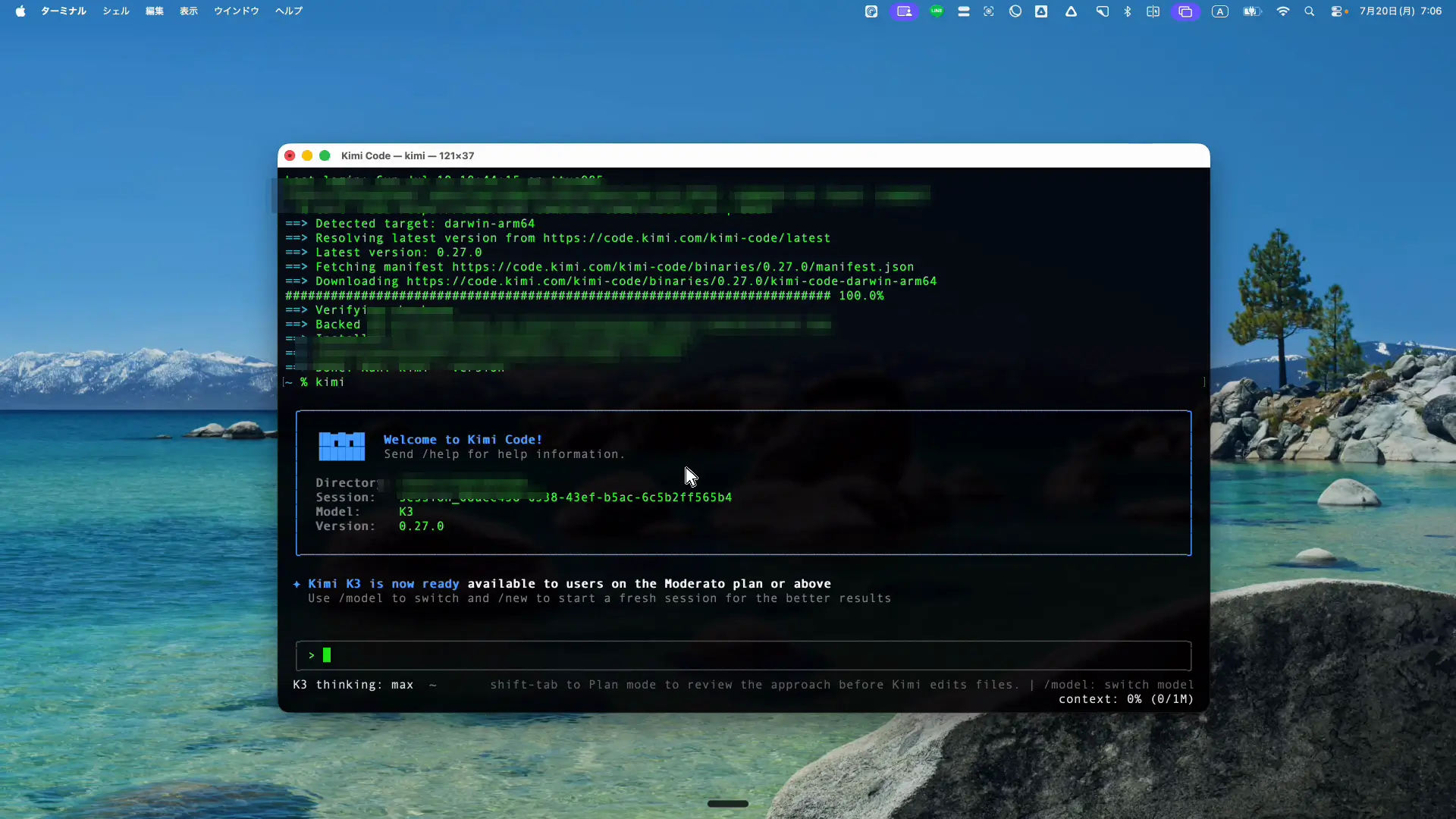Open Bluetooth status menu
The width and height of the screenshot is (1456, 819).
pyautogui.click(x=1128, y=11)
